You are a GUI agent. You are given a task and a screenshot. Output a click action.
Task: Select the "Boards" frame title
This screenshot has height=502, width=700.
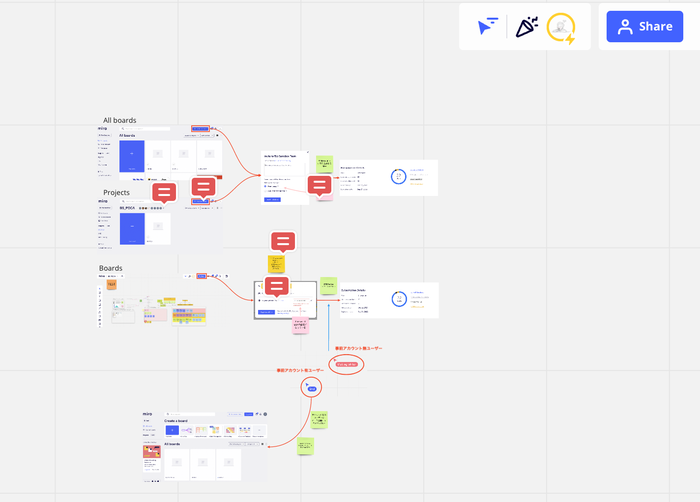click(110, 268)
